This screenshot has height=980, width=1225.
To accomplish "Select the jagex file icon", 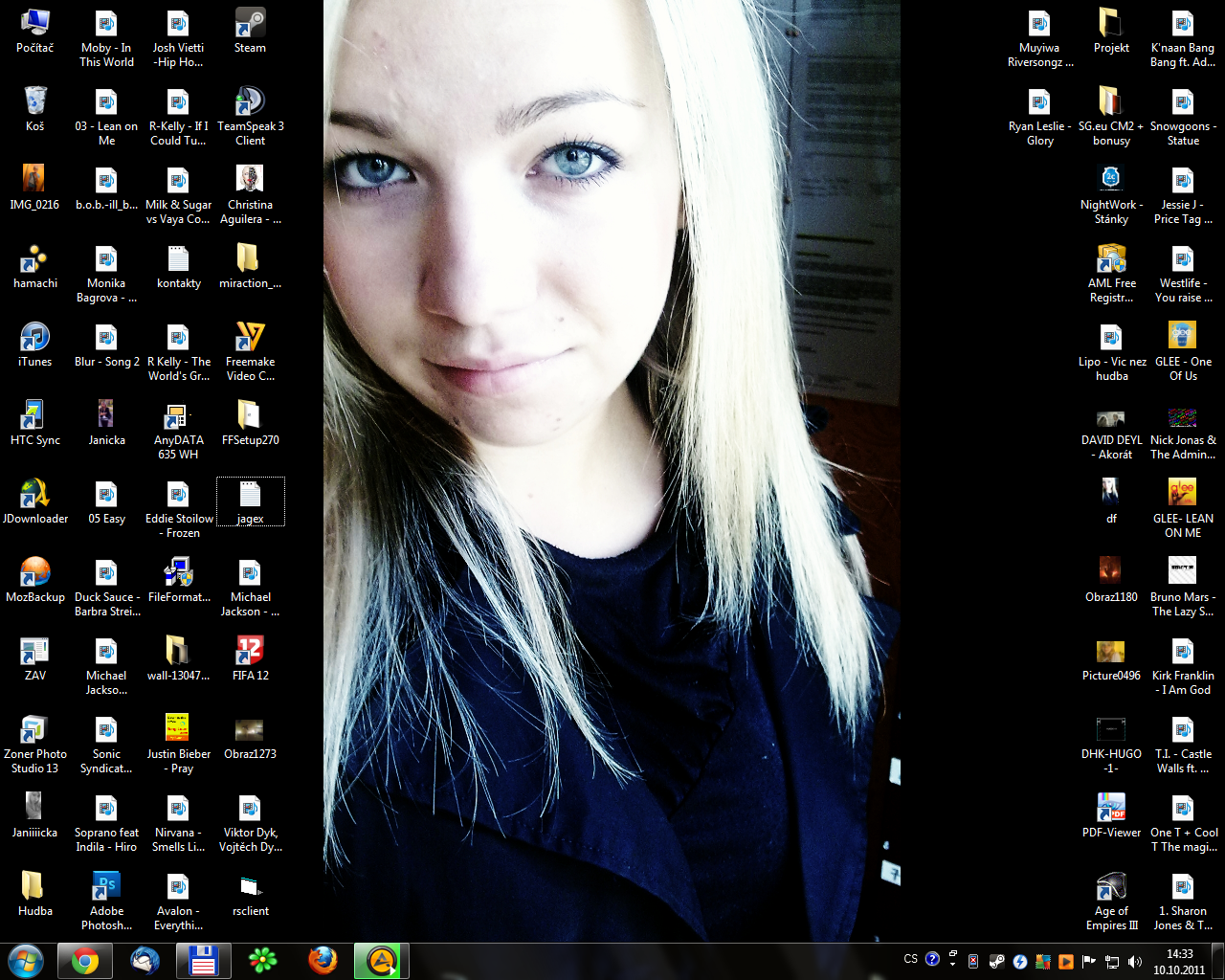I will pos(250,501).
